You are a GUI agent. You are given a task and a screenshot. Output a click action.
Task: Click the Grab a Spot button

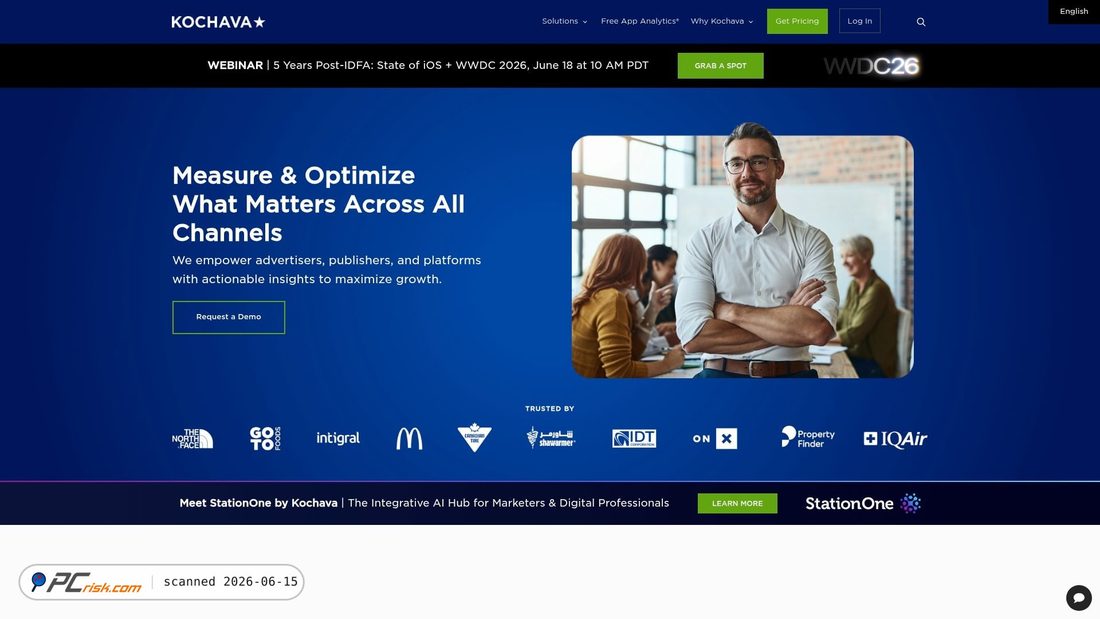click(x=720, y=66)
